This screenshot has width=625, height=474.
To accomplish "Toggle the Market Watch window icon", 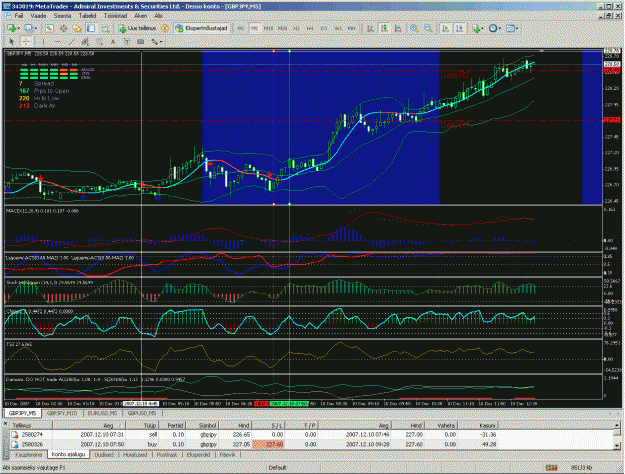I will (49, 28).
